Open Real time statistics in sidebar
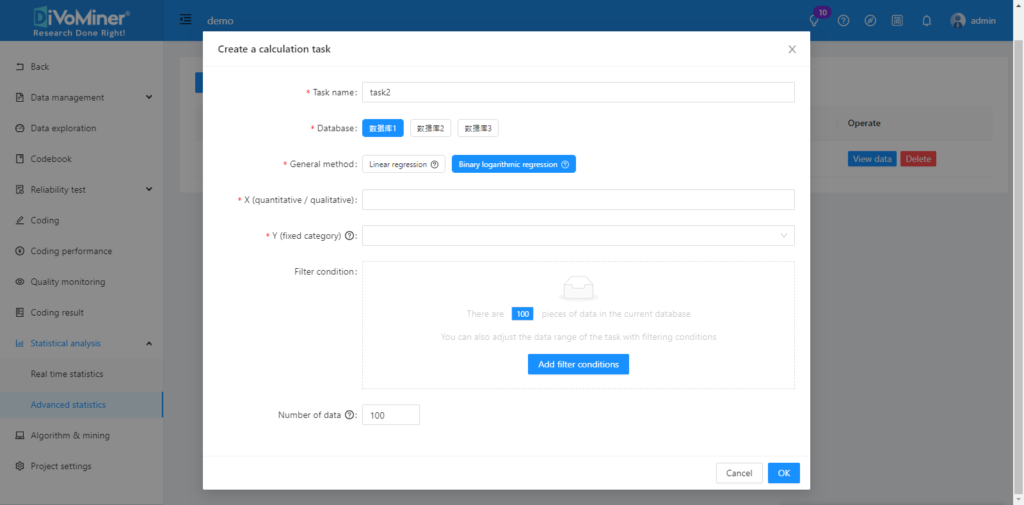The width and height of the screenshot is (1024, 505). pos(67,374)
